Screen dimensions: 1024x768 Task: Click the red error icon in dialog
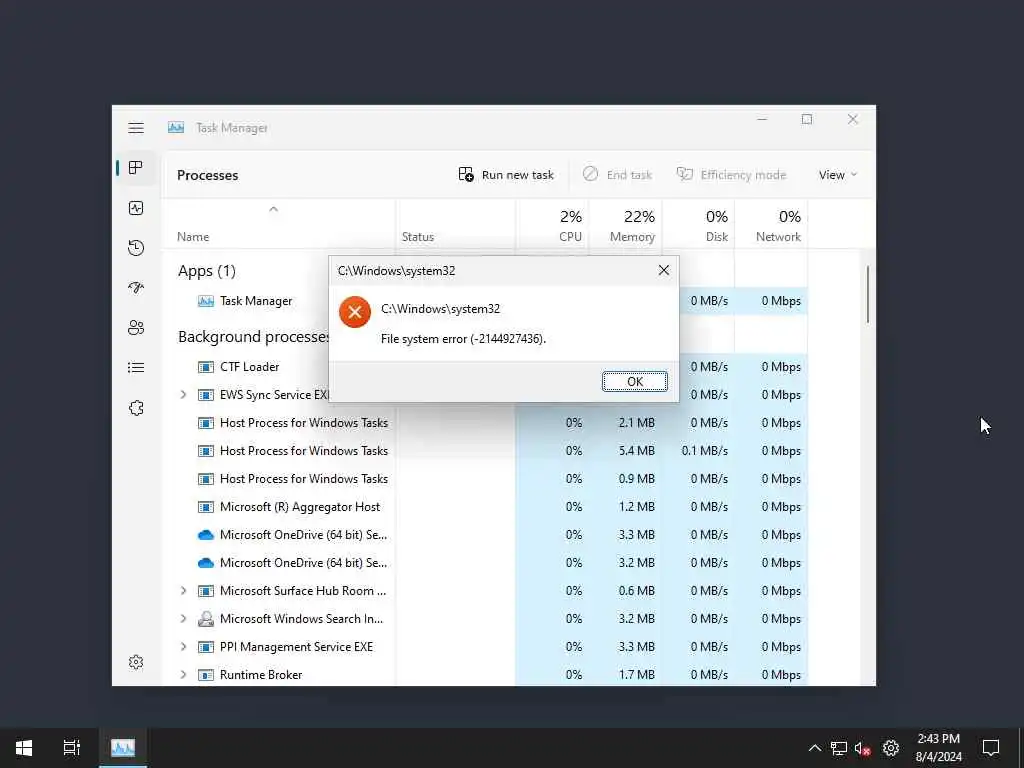(355, 312)
